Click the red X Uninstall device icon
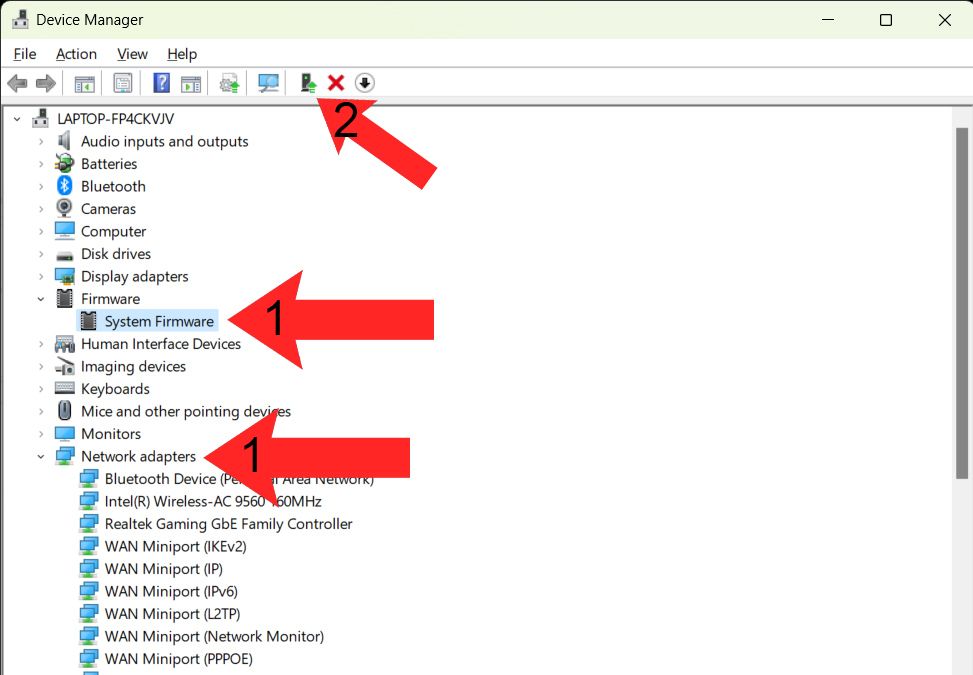The height and width of the screenshot is (675, 973). (336, 83)
